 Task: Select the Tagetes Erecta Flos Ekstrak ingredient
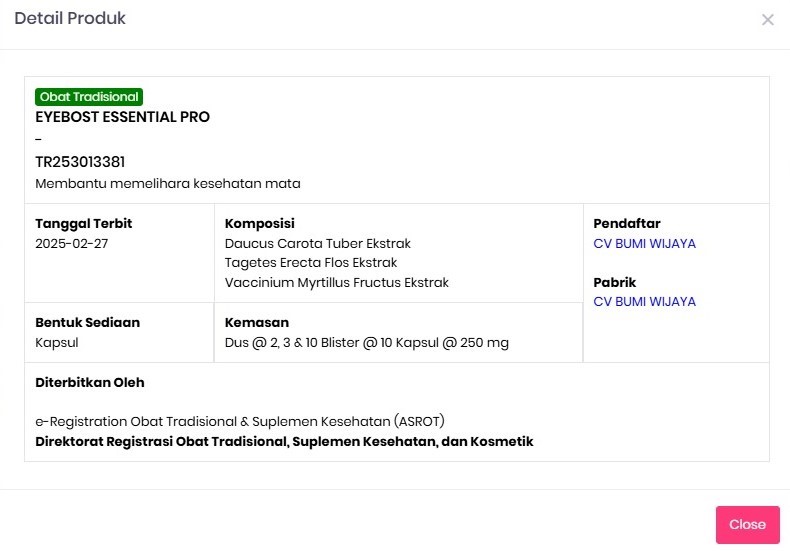311,262
